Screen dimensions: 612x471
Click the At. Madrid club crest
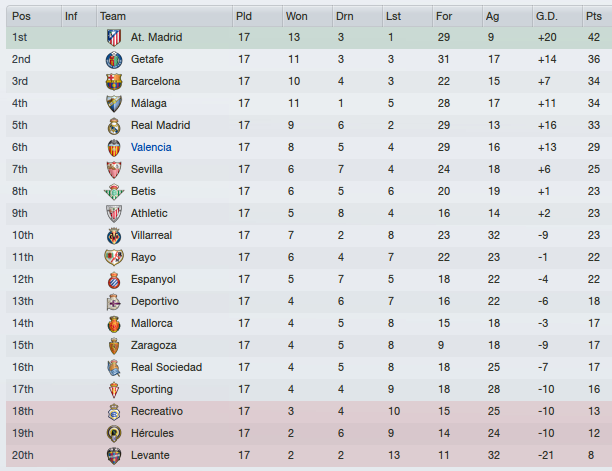click(114, 37)
